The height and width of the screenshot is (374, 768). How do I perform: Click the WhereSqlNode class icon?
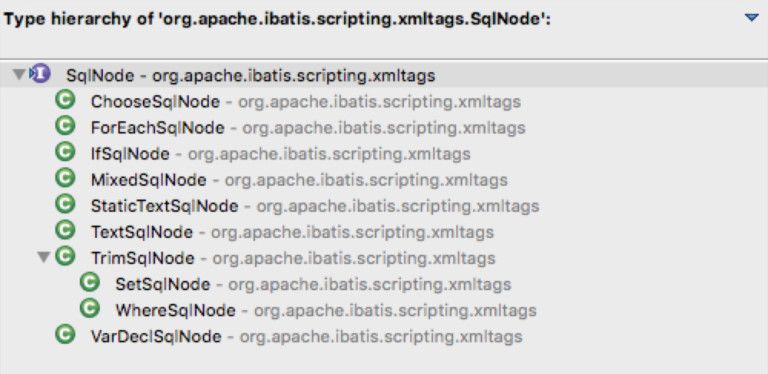click(90, 308)
